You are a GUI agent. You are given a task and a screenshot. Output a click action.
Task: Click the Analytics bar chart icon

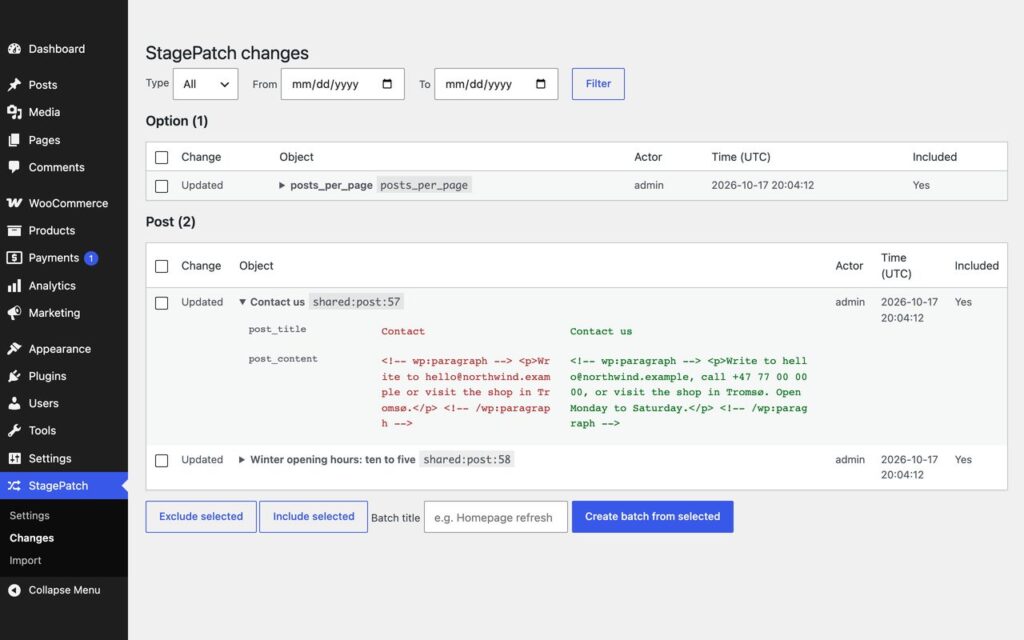14,285
